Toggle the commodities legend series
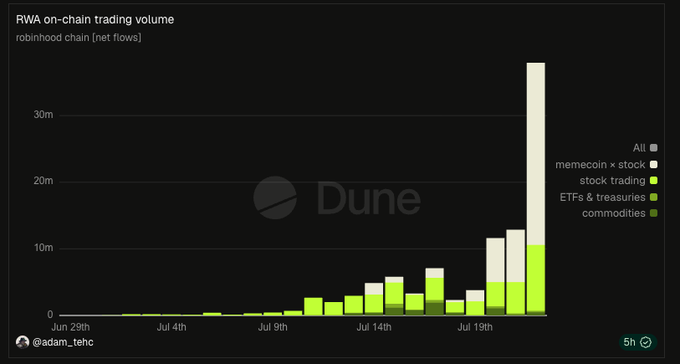 [x=620, y=213]
